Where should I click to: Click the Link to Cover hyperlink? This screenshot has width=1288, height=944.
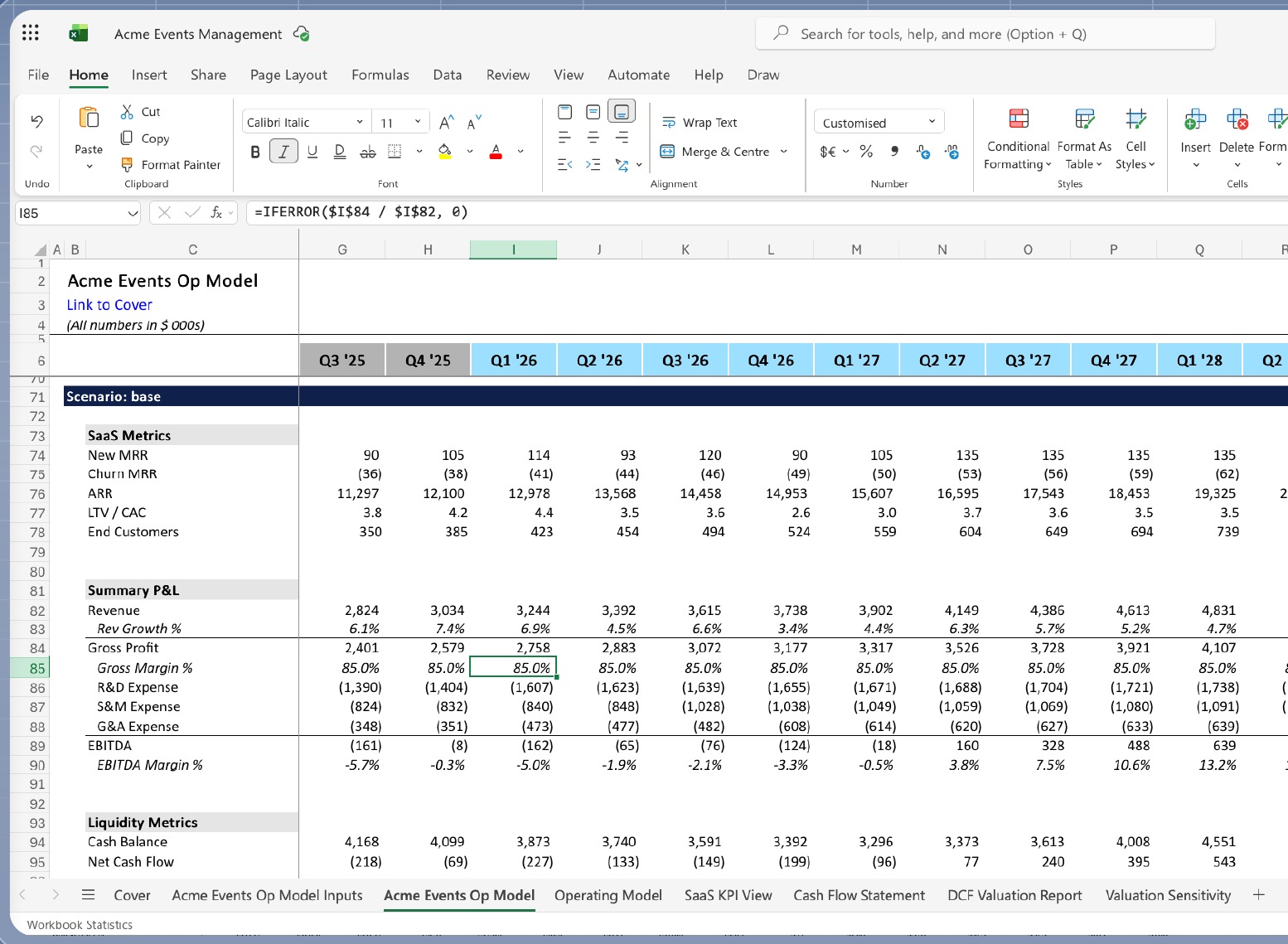point(109,305)
